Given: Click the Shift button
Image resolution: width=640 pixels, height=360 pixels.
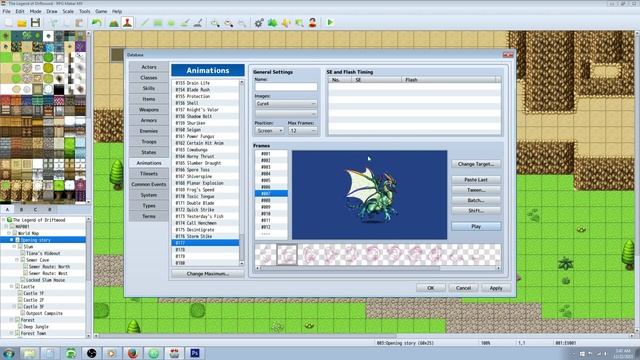Looking at the screenshot, I should pos(476,211).
